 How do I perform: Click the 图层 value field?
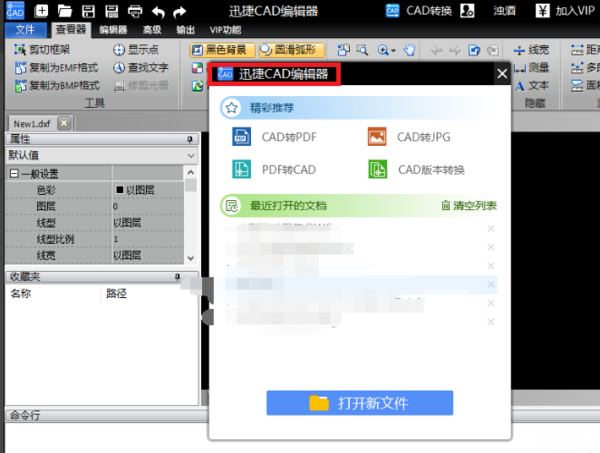tap(147, 206)
